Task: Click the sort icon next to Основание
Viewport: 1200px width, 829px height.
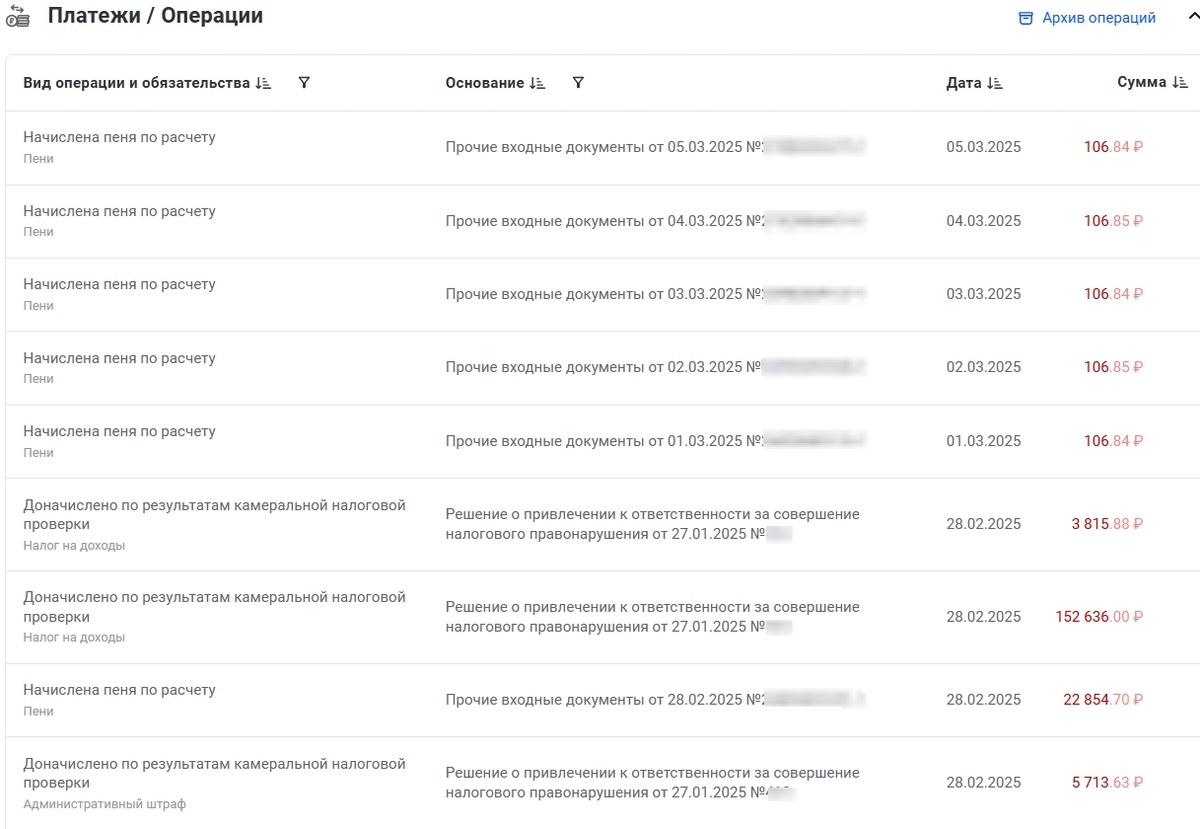Action: 537,83
